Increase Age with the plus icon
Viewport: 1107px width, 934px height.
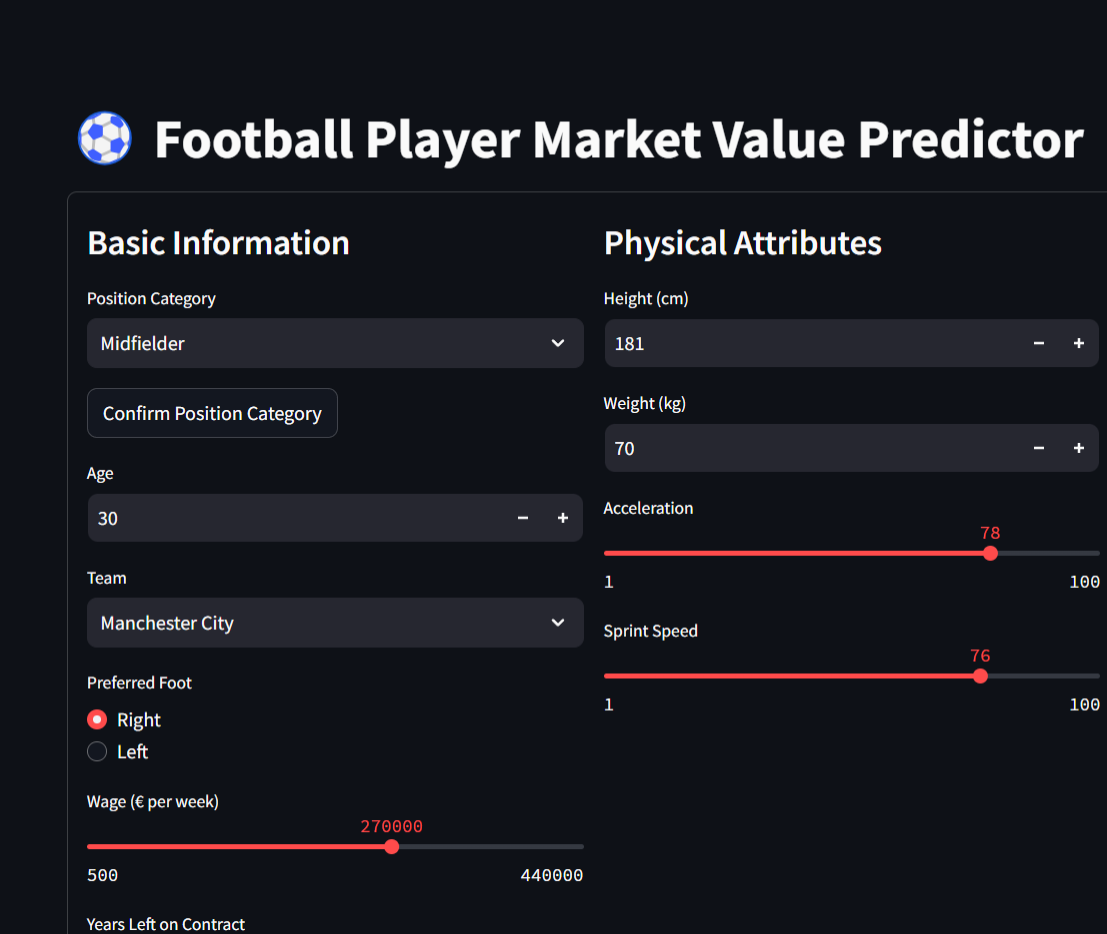(x=563, y=518)
